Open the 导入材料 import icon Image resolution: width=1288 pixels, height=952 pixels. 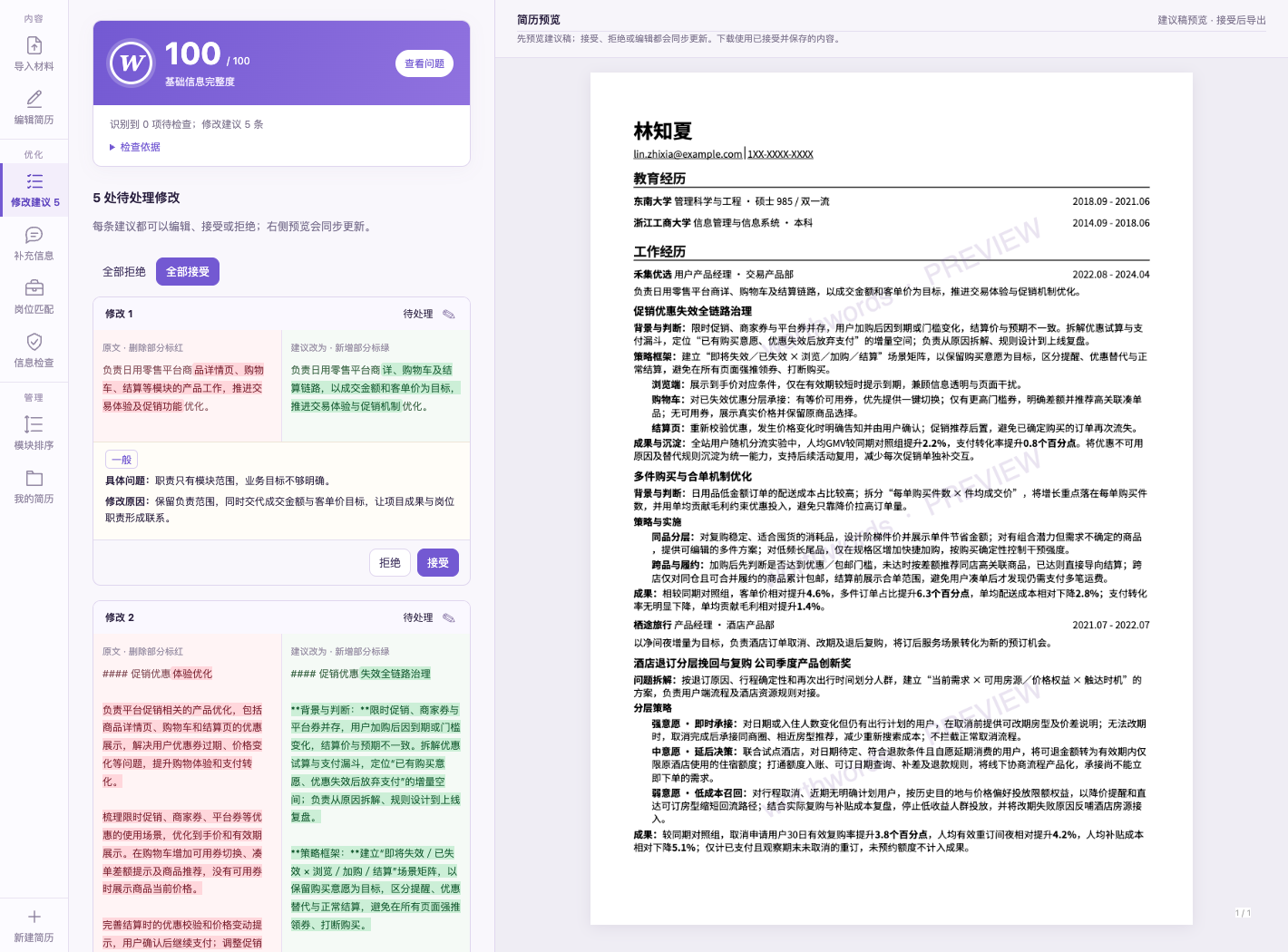click(34, 45)
